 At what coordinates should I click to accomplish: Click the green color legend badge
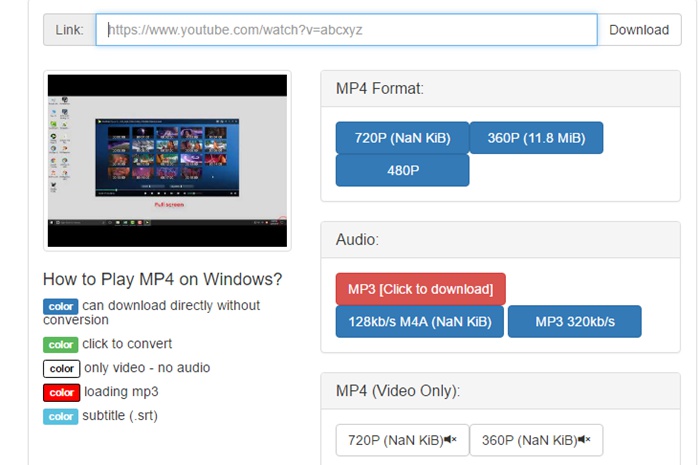61,345
